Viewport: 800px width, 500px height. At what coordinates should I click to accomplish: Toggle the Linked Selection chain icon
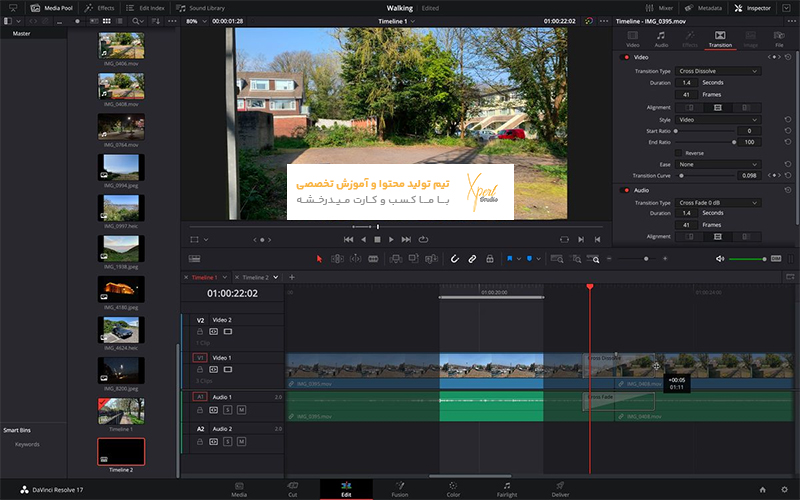pos(472,259)
